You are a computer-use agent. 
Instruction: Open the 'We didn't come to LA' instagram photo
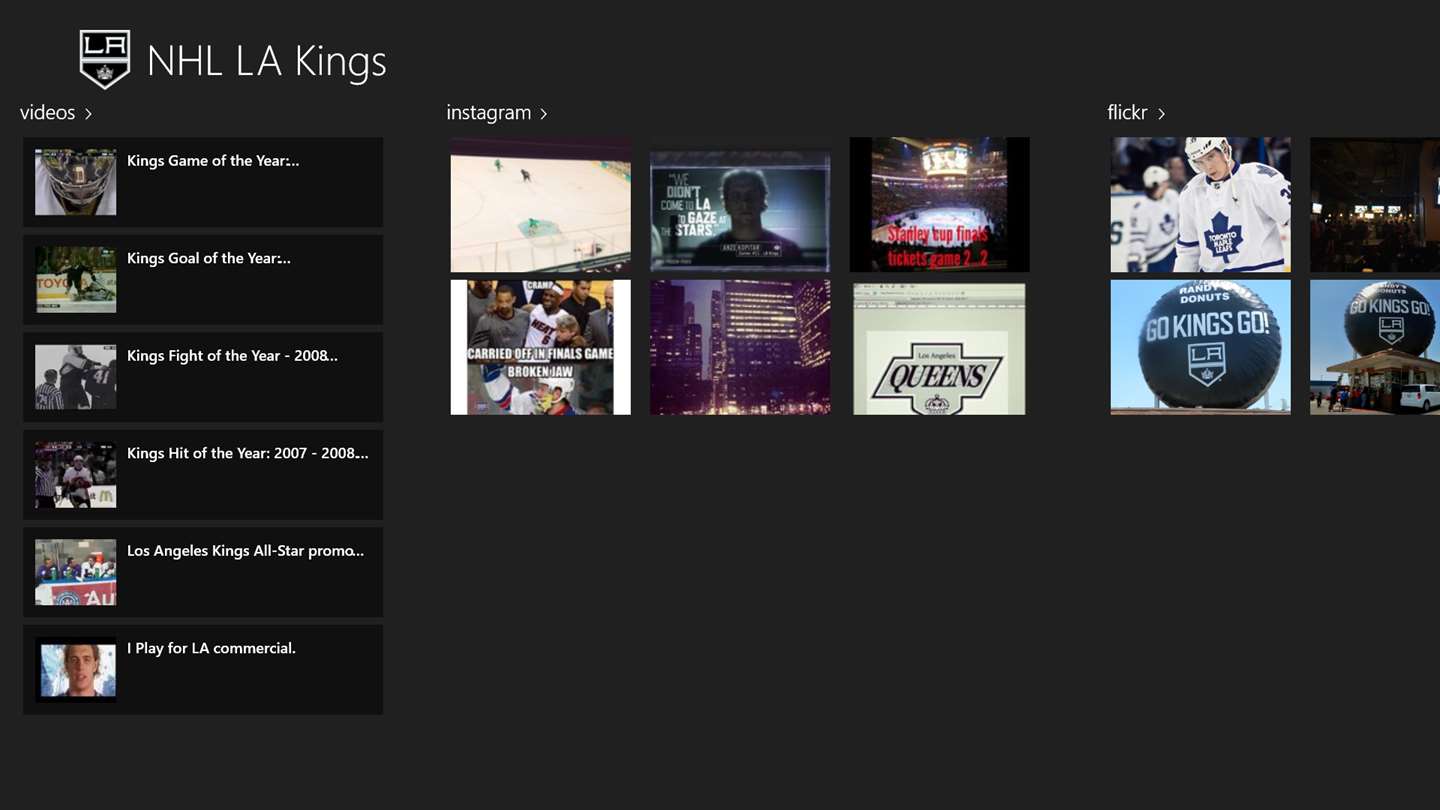740,205
